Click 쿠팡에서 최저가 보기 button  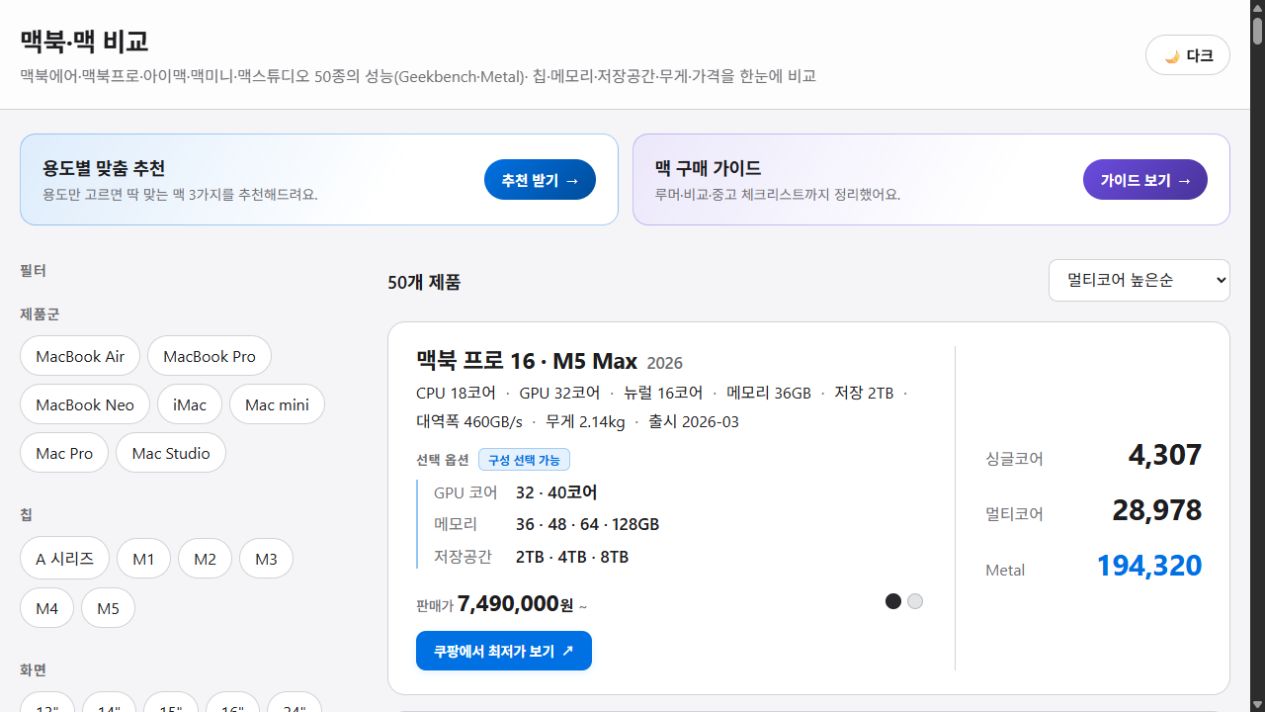(x=504, y=651)
